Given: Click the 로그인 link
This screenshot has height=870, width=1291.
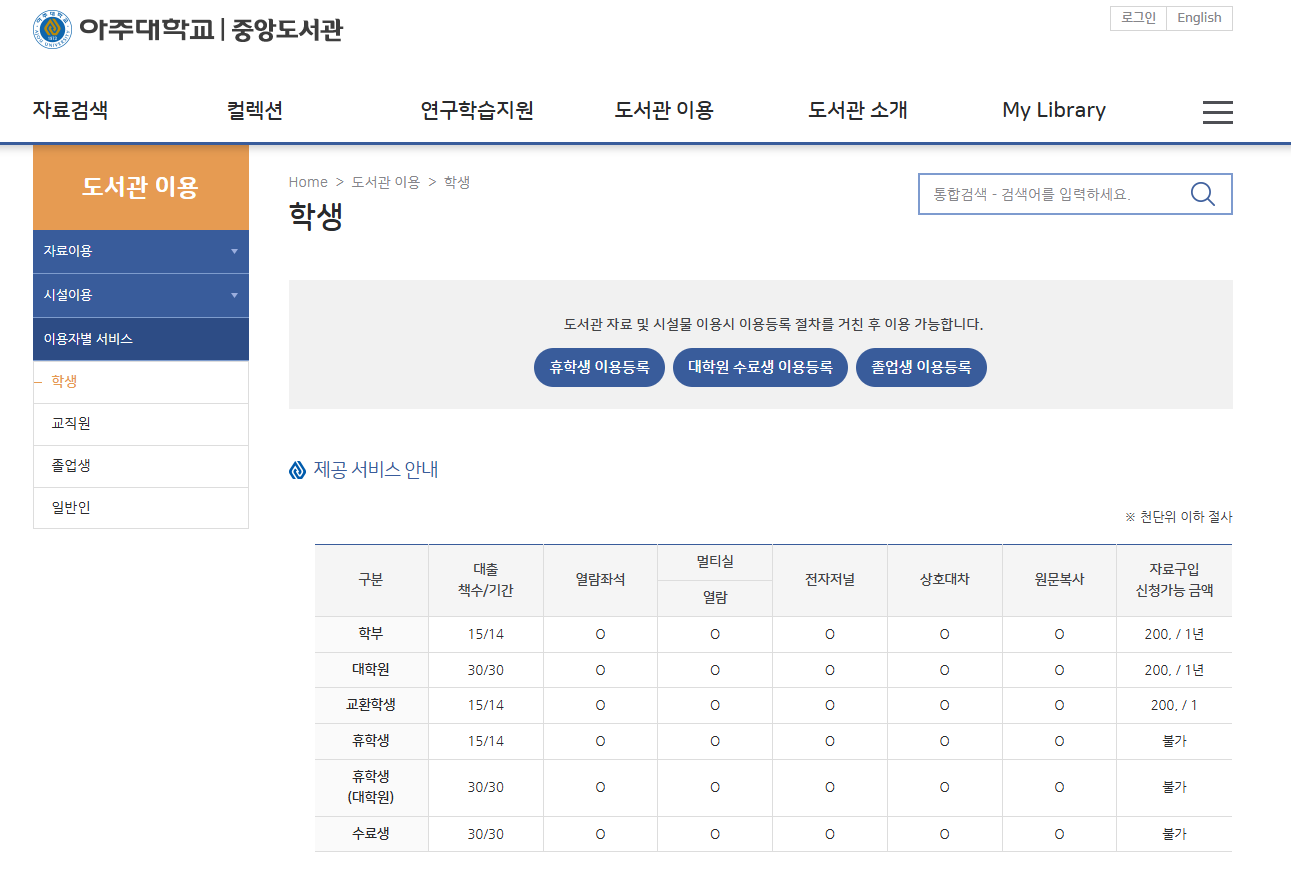Looking at the screenshot, I should [x=1138, y=18].
